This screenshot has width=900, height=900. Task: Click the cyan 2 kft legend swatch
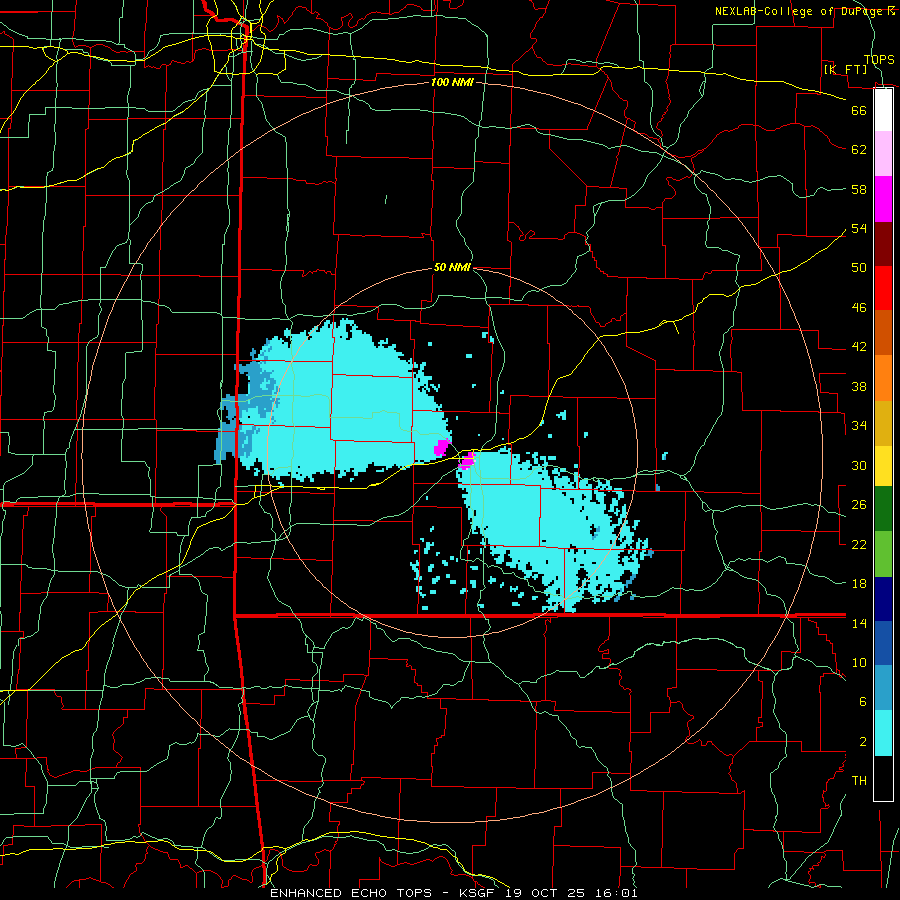point(883,733)
